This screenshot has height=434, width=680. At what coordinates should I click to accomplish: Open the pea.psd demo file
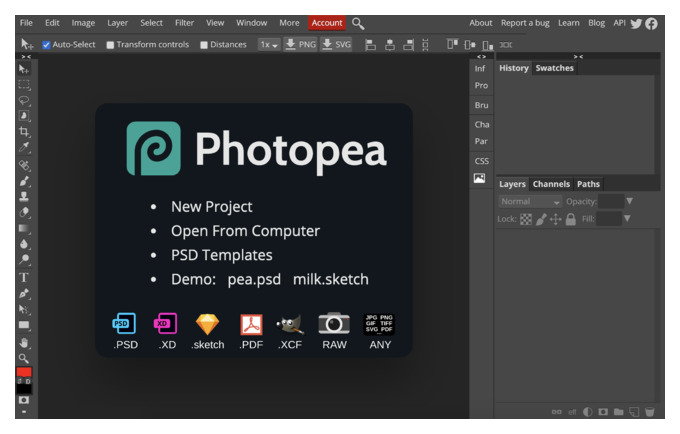(x=254, y=280)
